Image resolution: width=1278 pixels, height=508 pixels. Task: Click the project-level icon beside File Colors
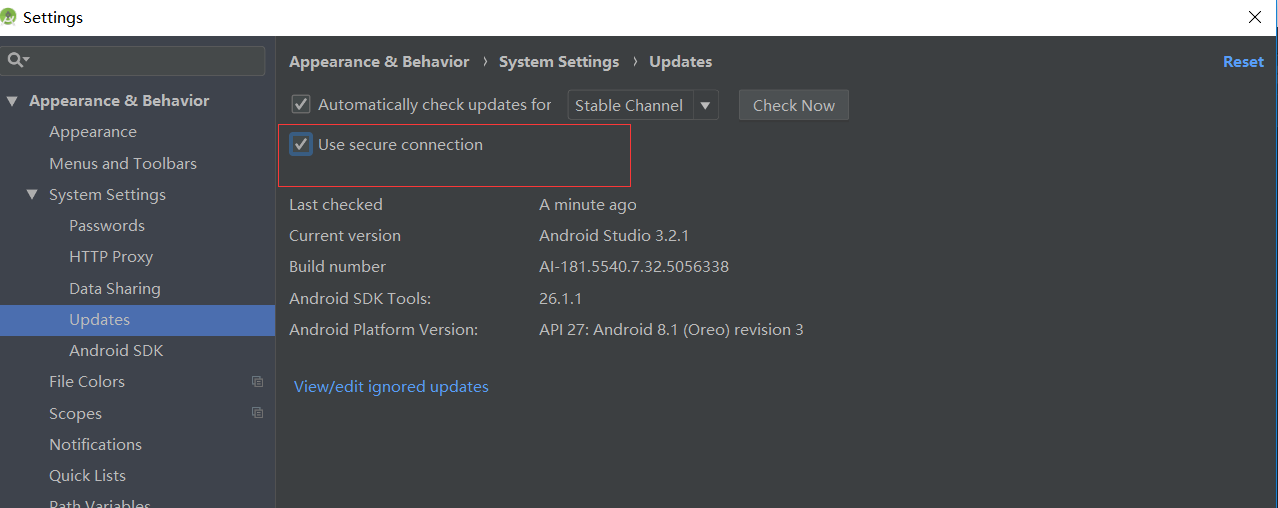pyautogui.click(x=258, y=382)
